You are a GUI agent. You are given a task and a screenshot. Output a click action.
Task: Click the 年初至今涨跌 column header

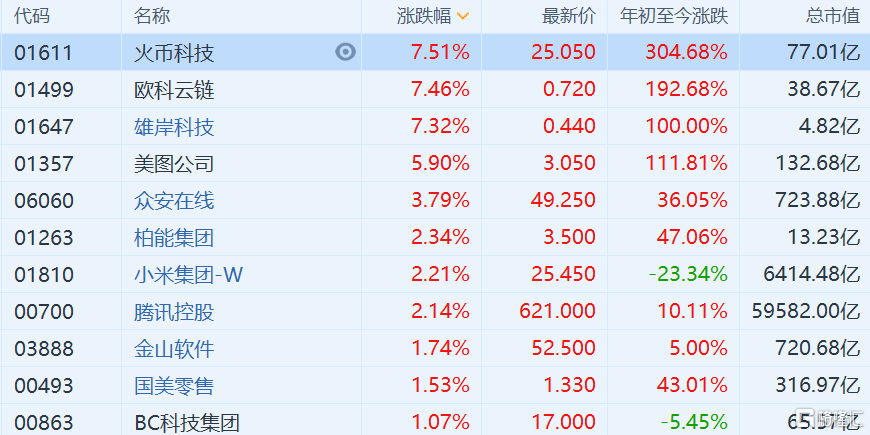coord(674,17)
